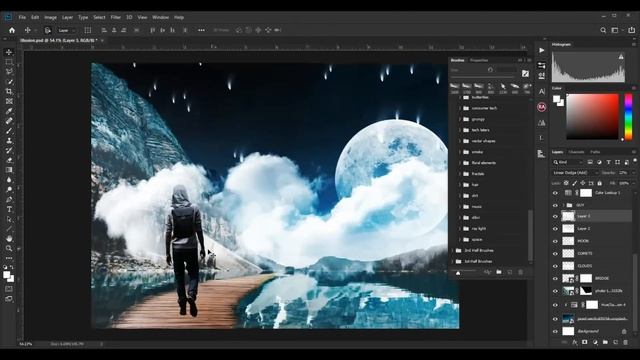The width and height of the screenshot is (640, 360).
Task: Click the BRIDGE layer mask thumbnail
Action: [x=586, y=278]
